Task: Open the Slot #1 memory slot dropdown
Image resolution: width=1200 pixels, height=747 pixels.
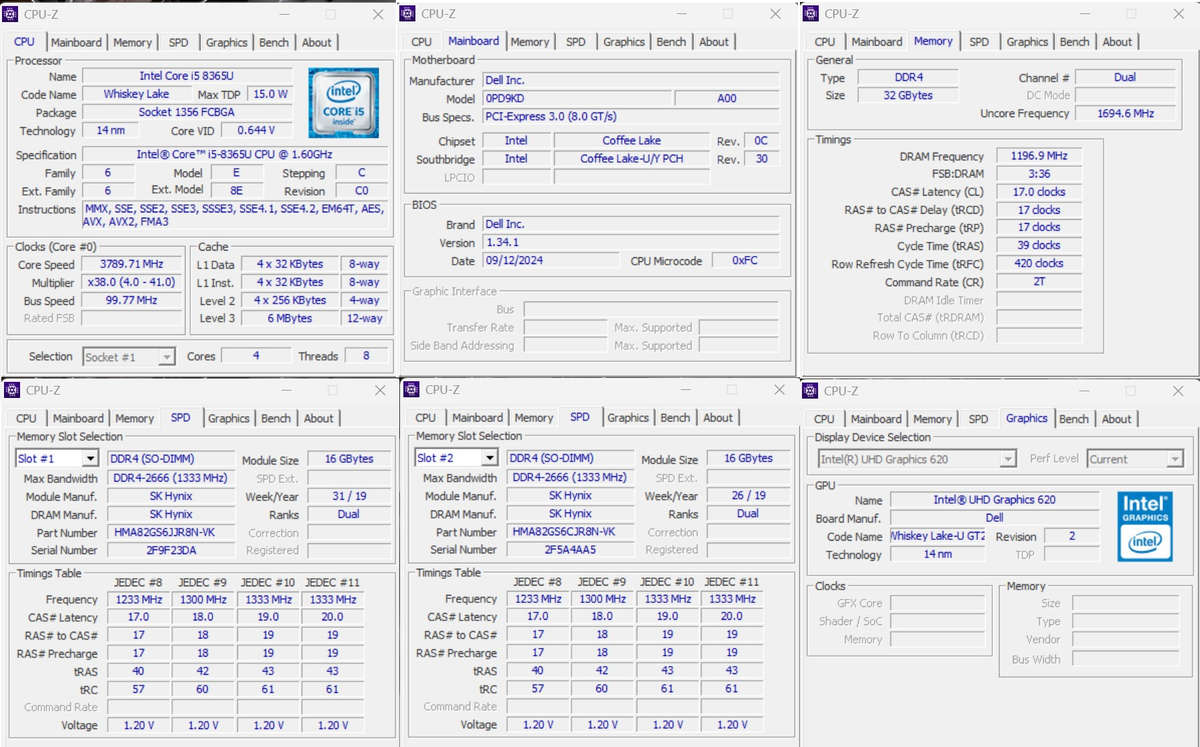Action: pos(89,459)
